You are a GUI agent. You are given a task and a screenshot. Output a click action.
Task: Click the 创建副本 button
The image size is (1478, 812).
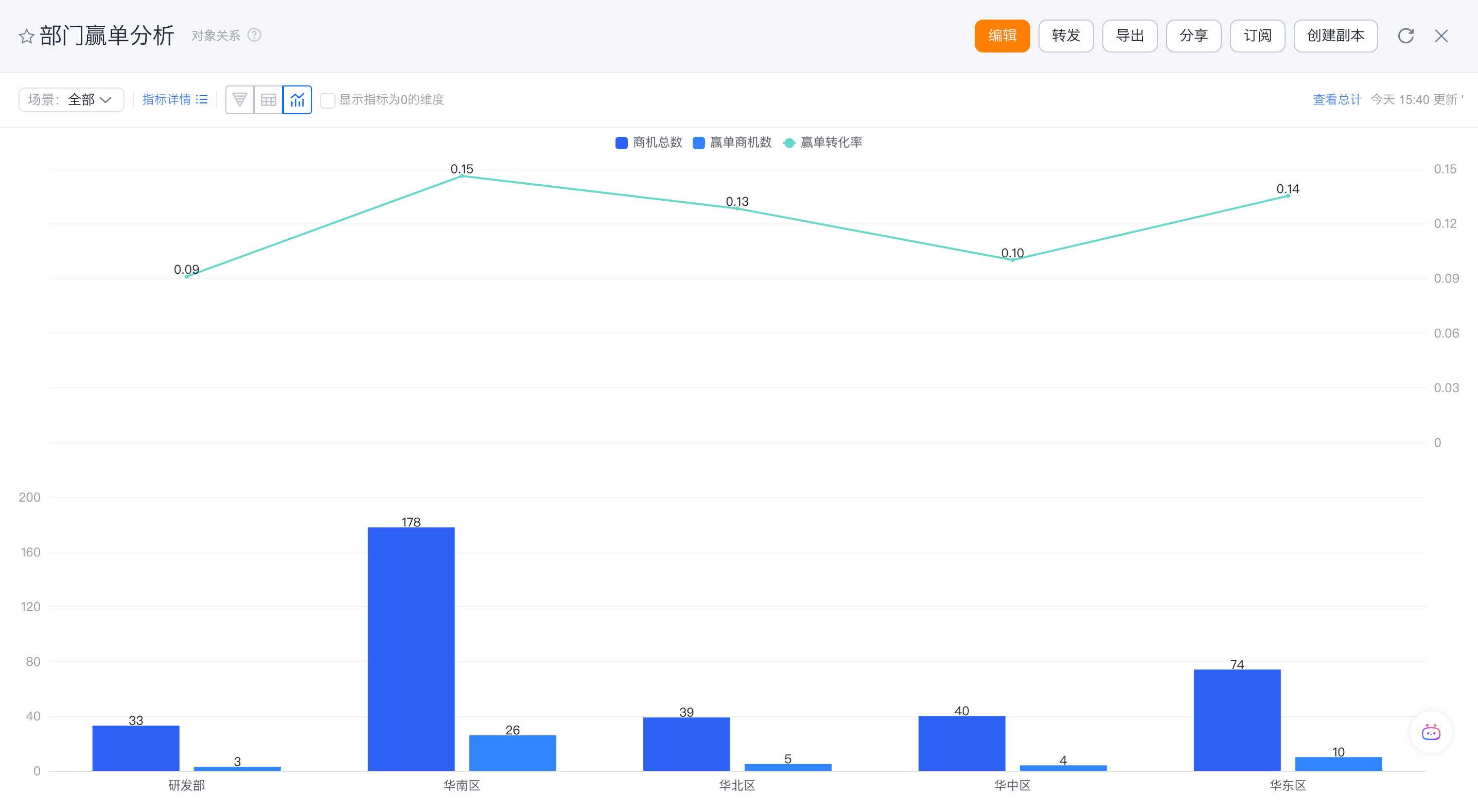click(x=1335, y=36)
